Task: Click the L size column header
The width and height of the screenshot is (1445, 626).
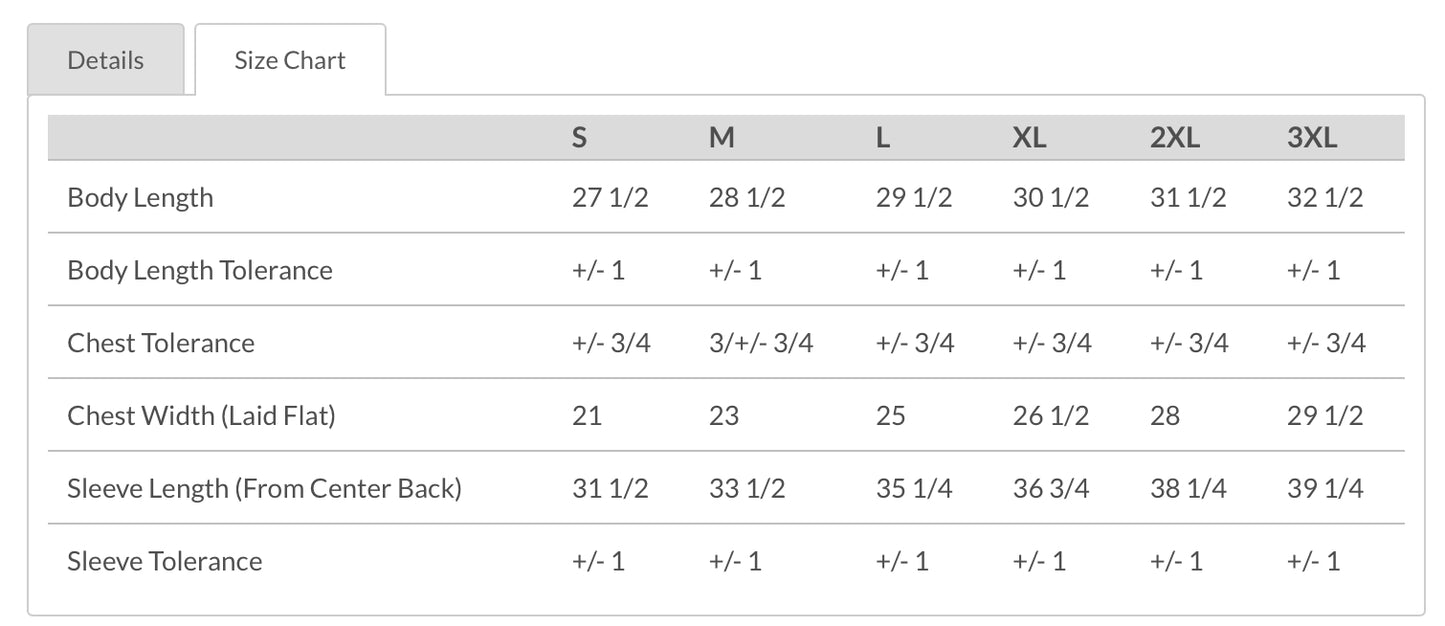Action: coord(882,138)
